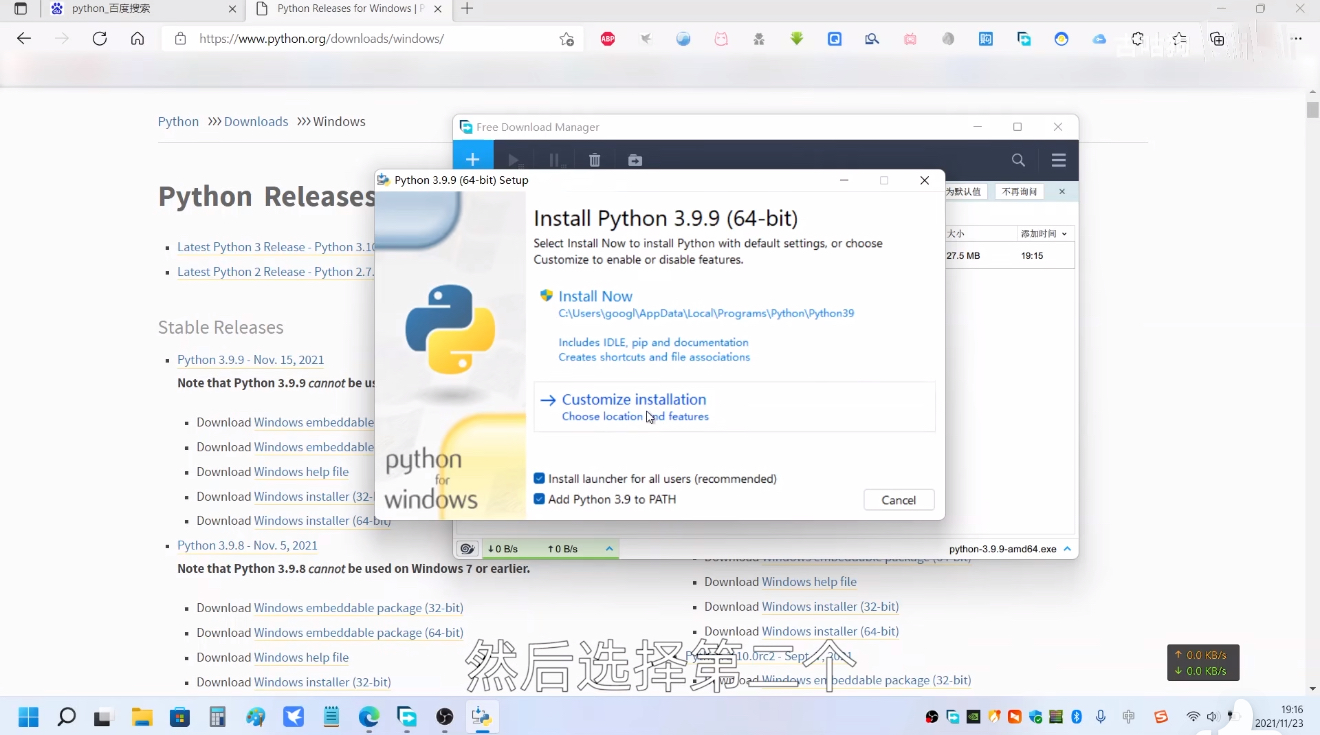This screenshot has width=1320, height=735.
Task: Uncheck 'Install launcher for all users'
Action: tap(538, 478)
